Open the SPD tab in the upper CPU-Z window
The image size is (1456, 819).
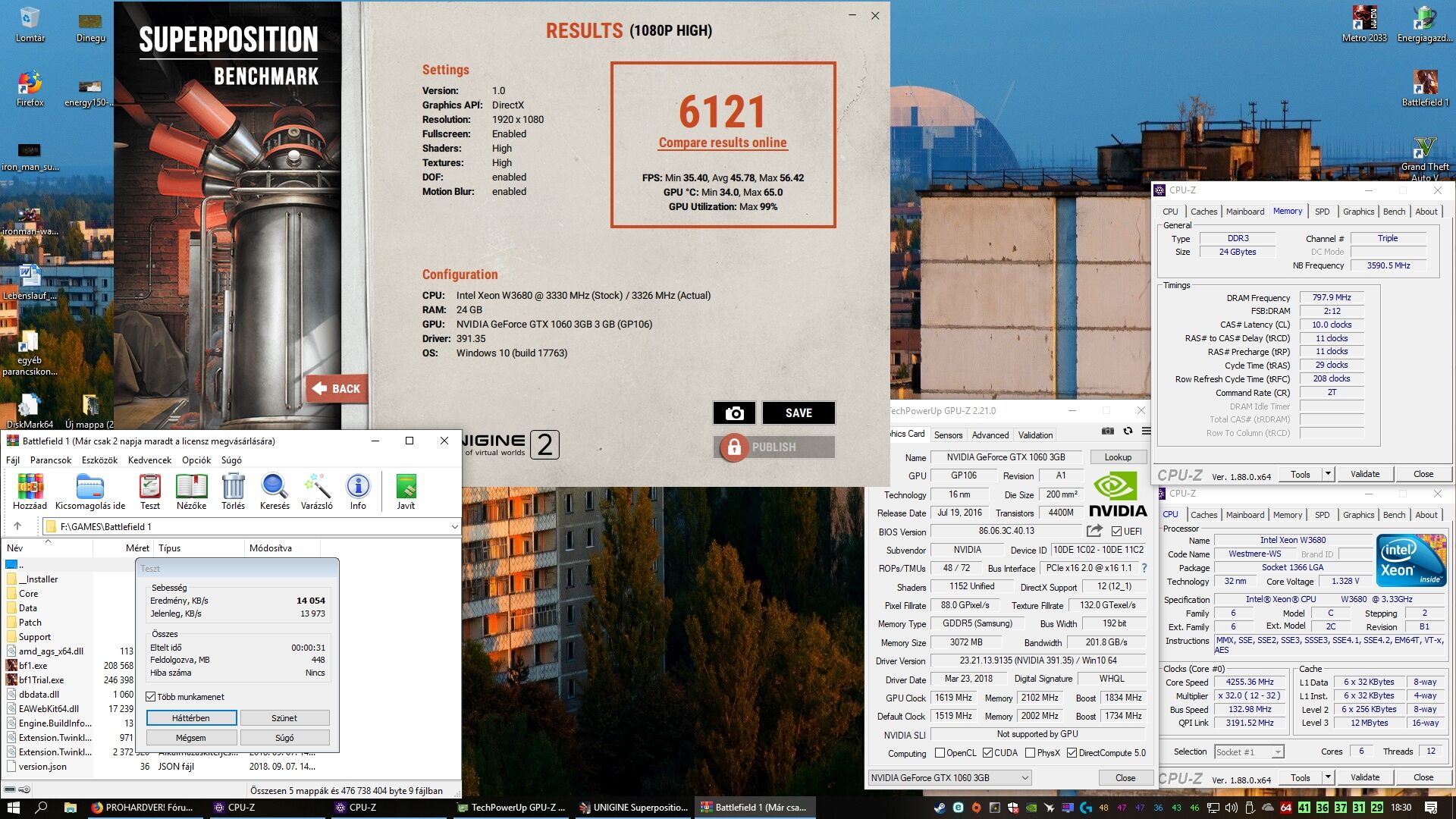[1322, 212]
